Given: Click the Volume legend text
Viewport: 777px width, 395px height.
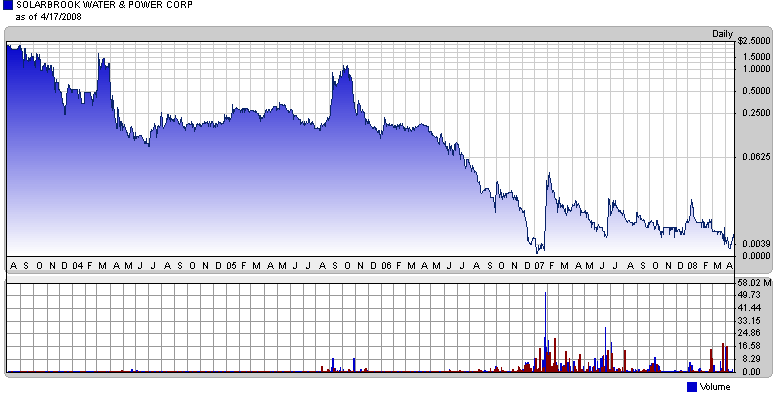Looking at the screenshot, I should click(715, 387).
